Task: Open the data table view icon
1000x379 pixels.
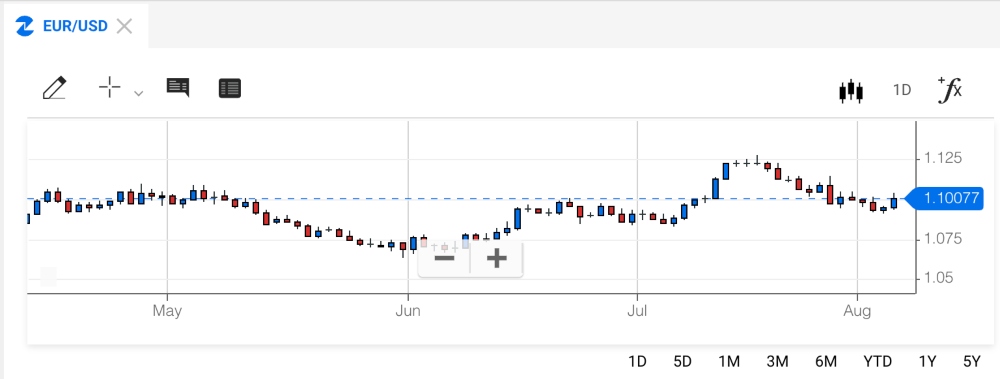Action: 230,88
